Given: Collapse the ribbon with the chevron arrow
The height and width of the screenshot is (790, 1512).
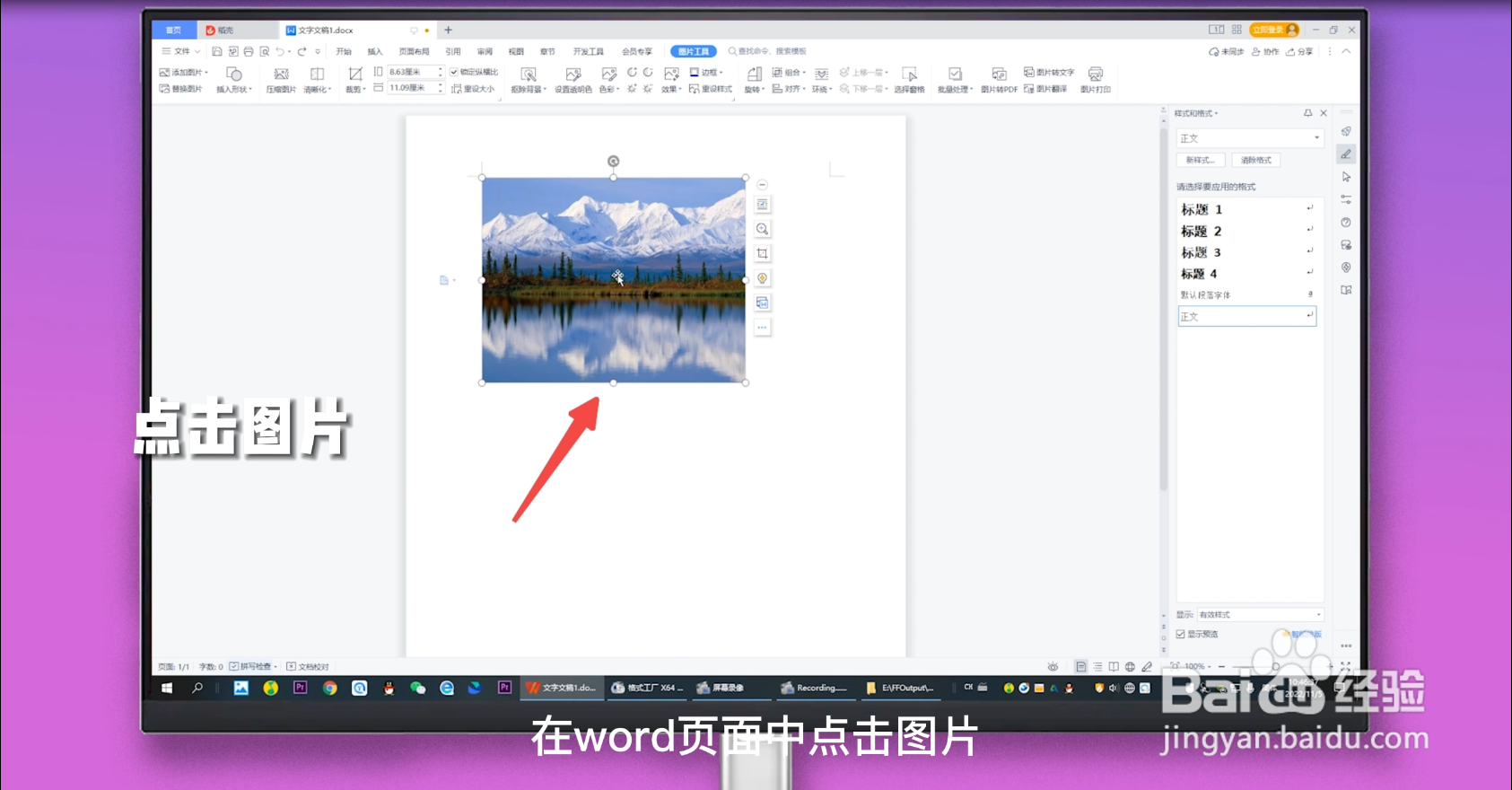Looking at the screenshot, I should click(x=1346, y=51).
